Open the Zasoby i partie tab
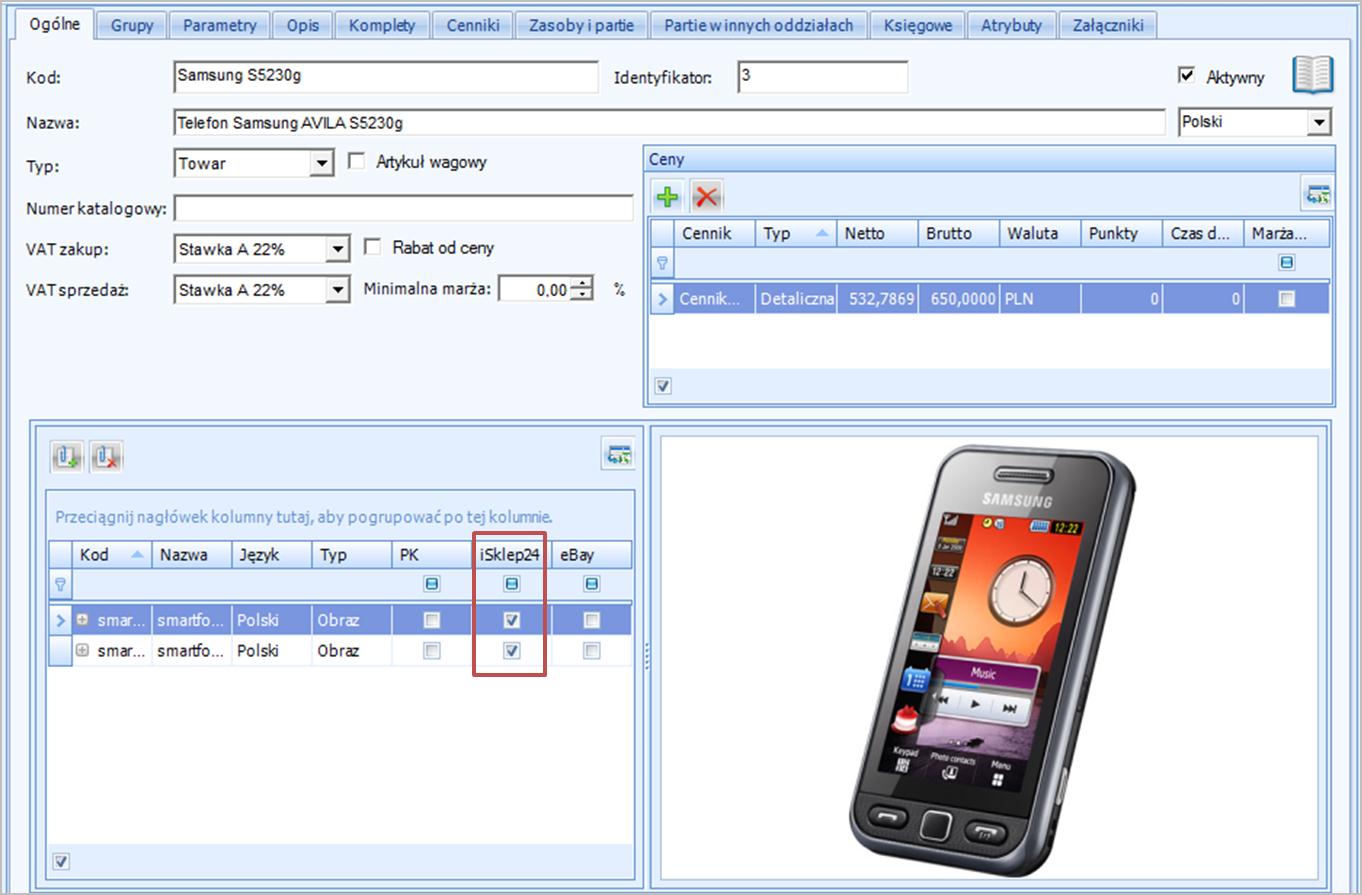This screenshot has width=1362, height=895. [x=581, y=25]
